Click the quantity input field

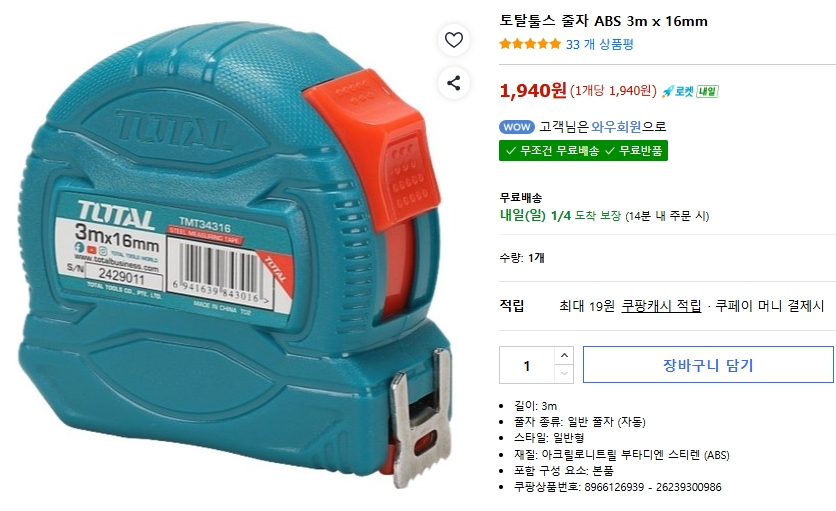click(527, 365)
